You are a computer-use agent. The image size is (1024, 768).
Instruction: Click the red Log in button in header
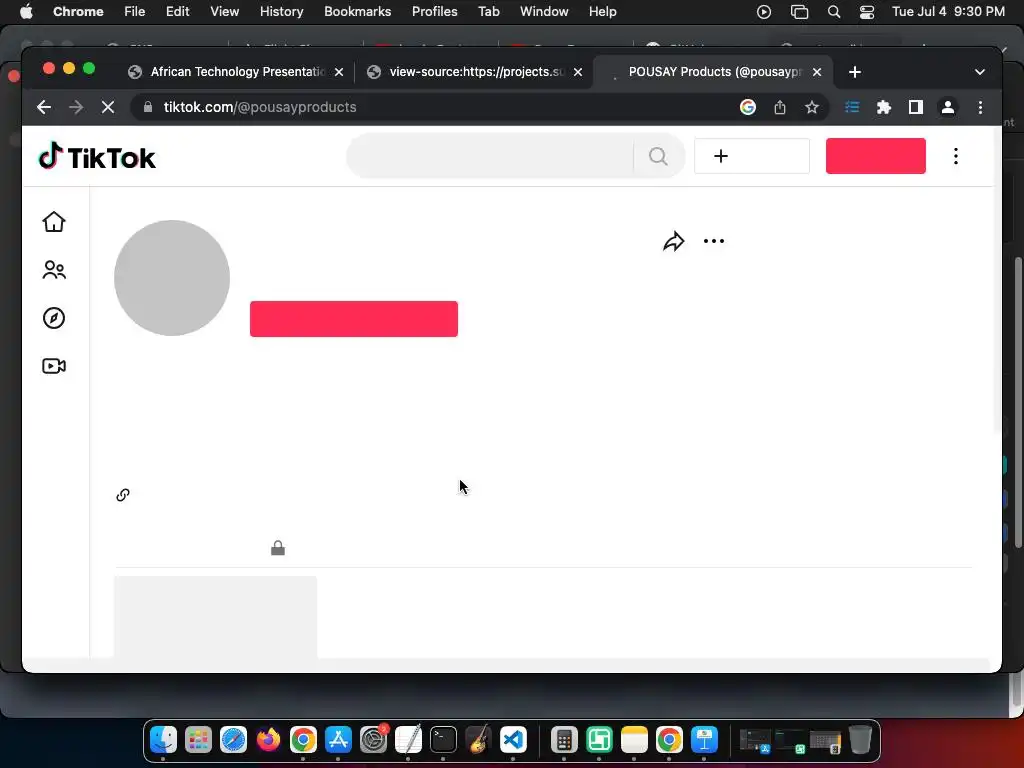point(875,156)
